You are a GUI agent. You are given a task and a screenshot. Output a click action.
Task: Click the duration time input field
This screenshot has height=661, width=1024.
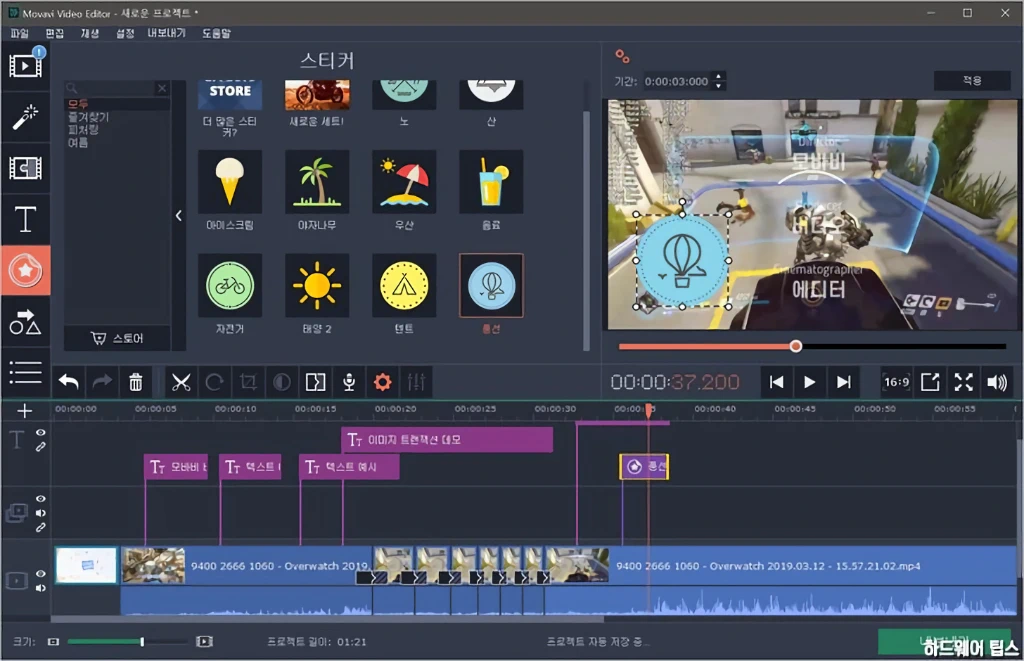(677, 81)
